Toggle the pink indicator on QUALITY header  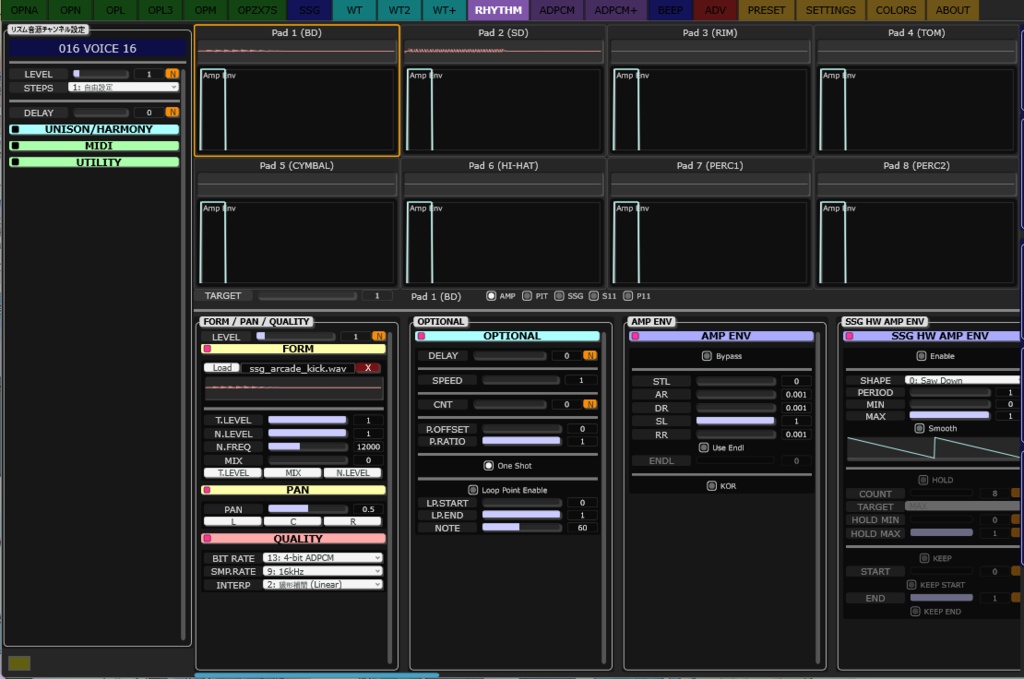click(x=208, y=539)
